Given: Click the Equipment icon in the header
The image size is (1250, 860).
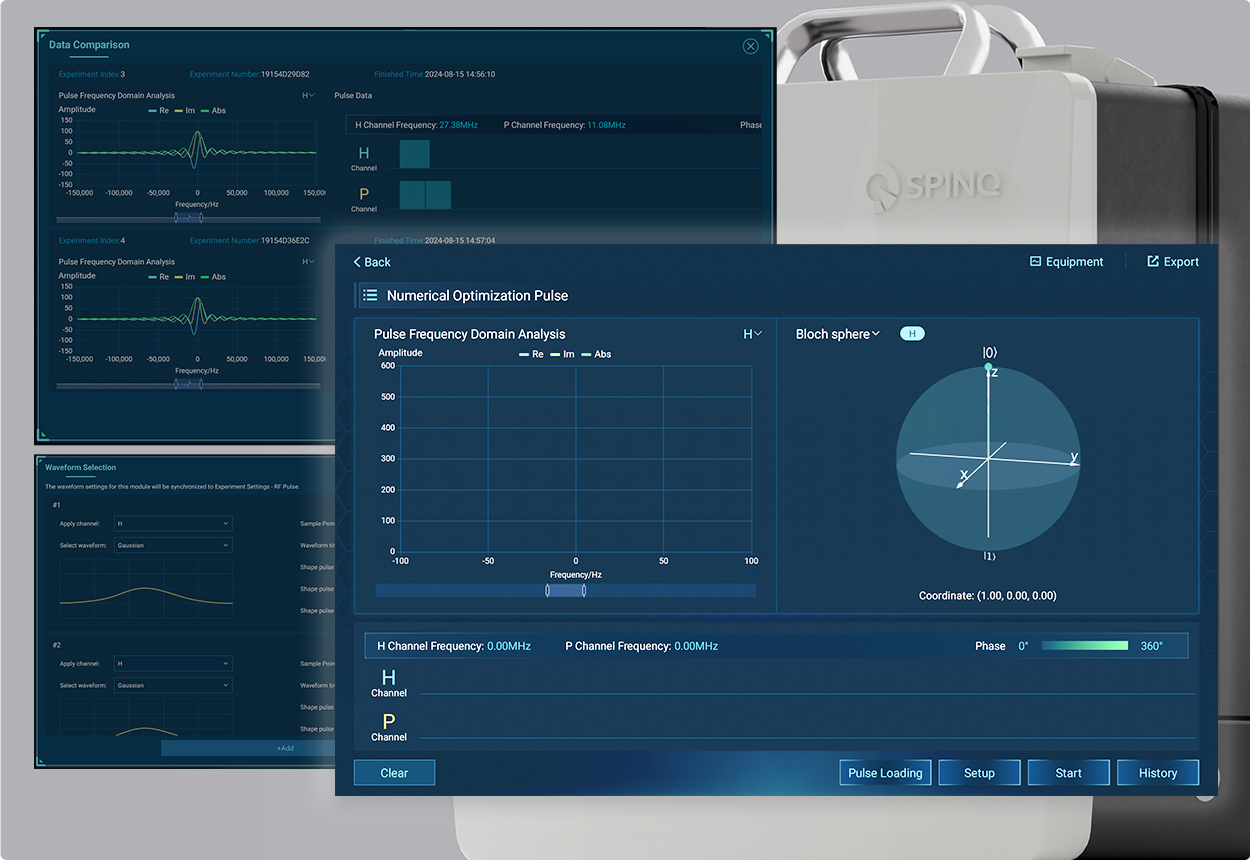Looking at the screenshot, I should pyautogui.click(x=1036, y=262).
